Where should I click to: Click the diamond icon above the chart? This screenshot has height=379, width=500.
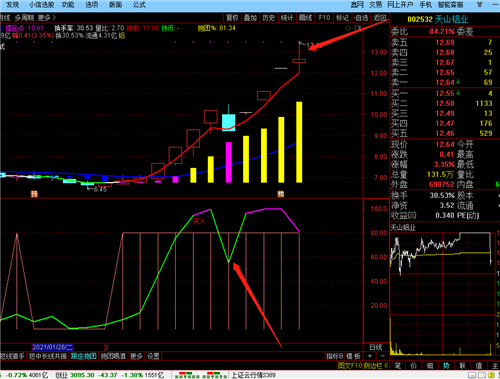click(x=348, y=28)
